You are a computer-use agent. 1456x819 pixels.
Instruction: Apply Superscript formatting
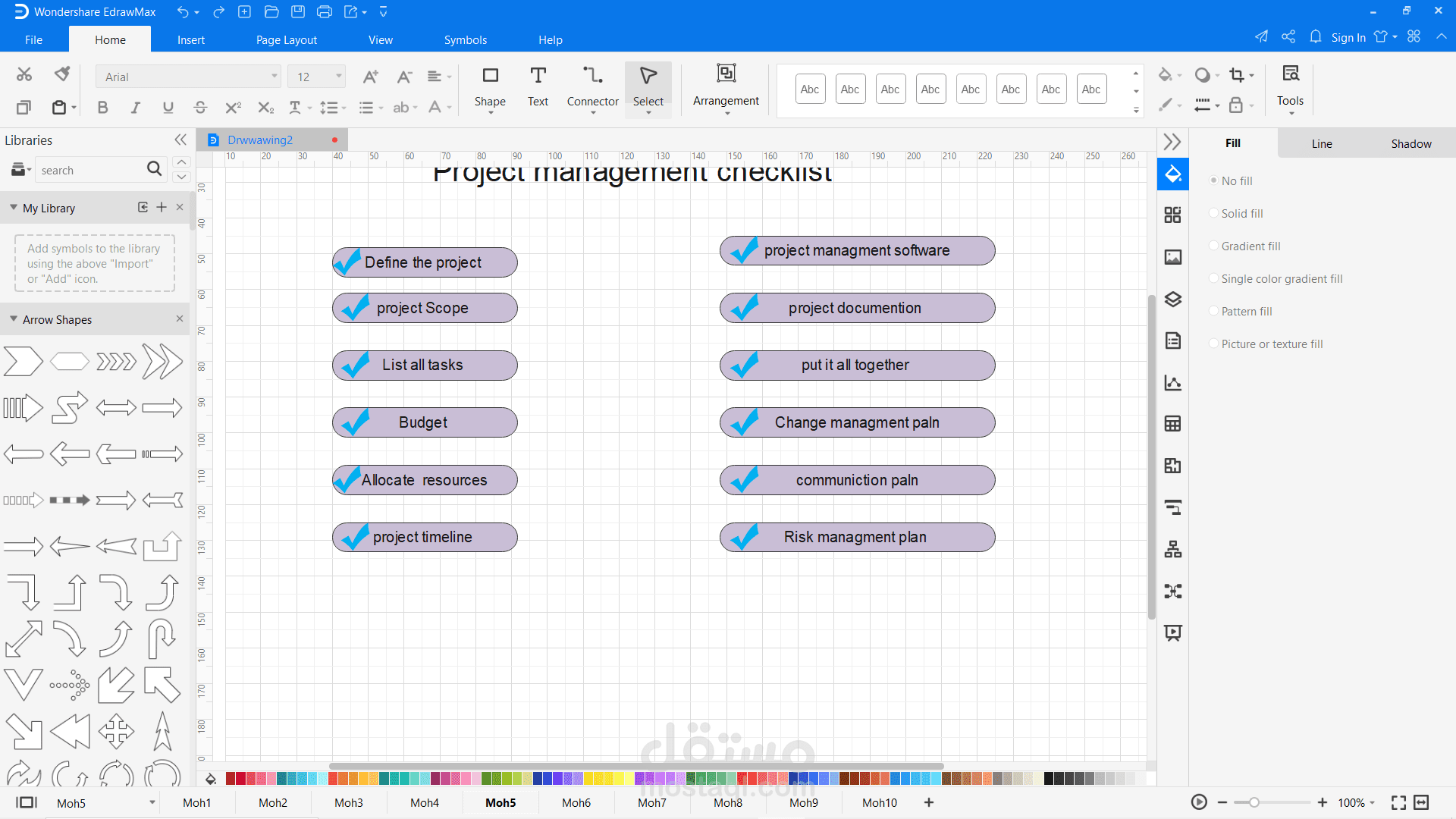233,108
